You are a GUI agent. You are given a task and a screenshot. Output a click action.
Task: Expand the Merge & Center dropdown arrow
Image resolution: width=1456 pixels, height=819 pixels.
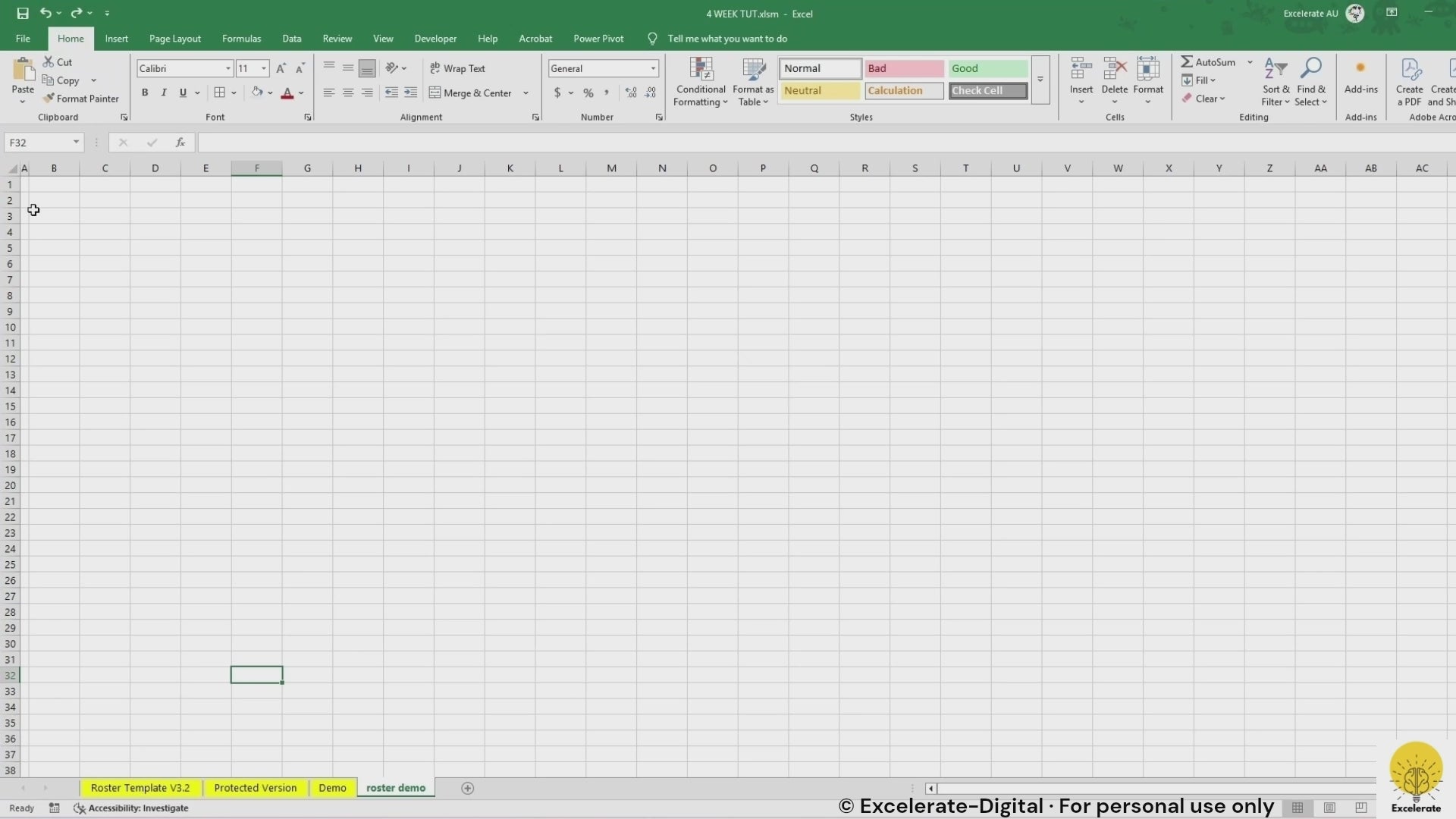point(526,93)
